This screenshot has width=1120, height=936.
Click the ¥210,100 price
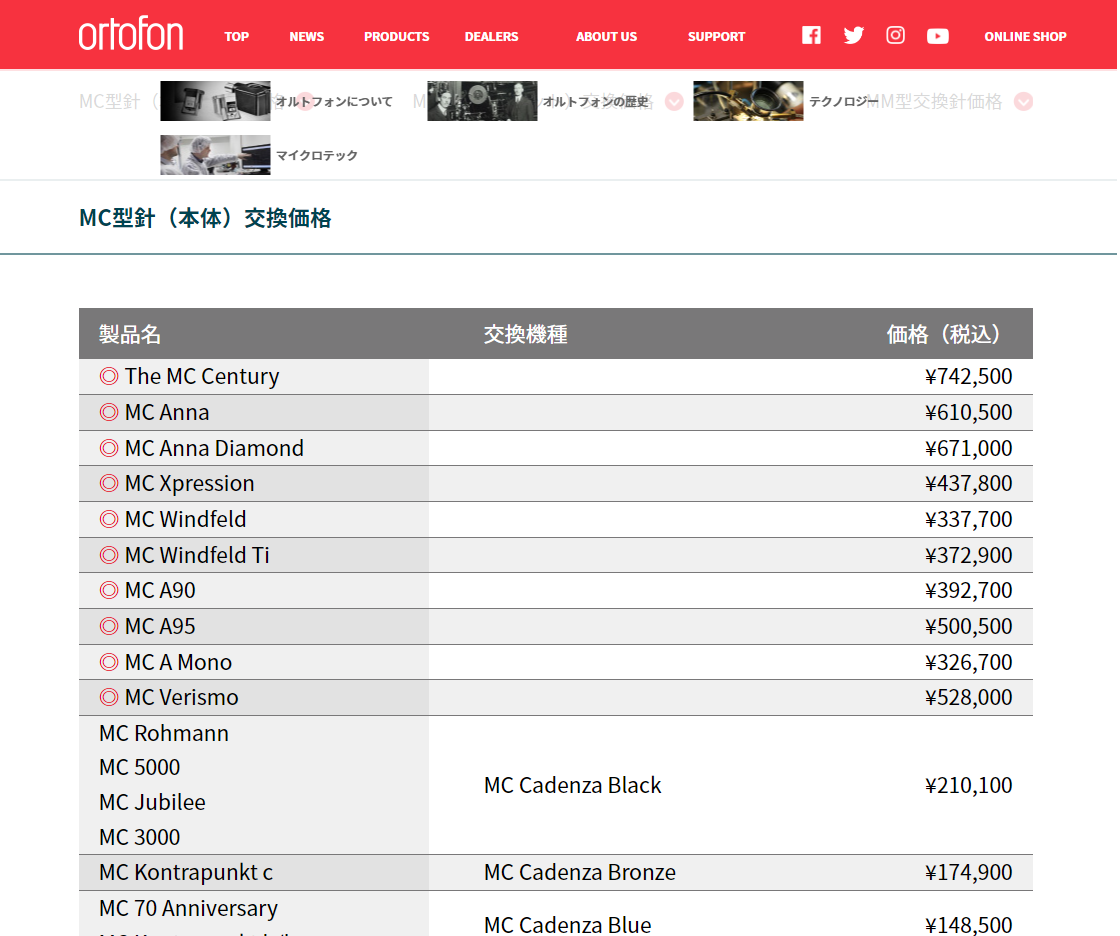969,785
